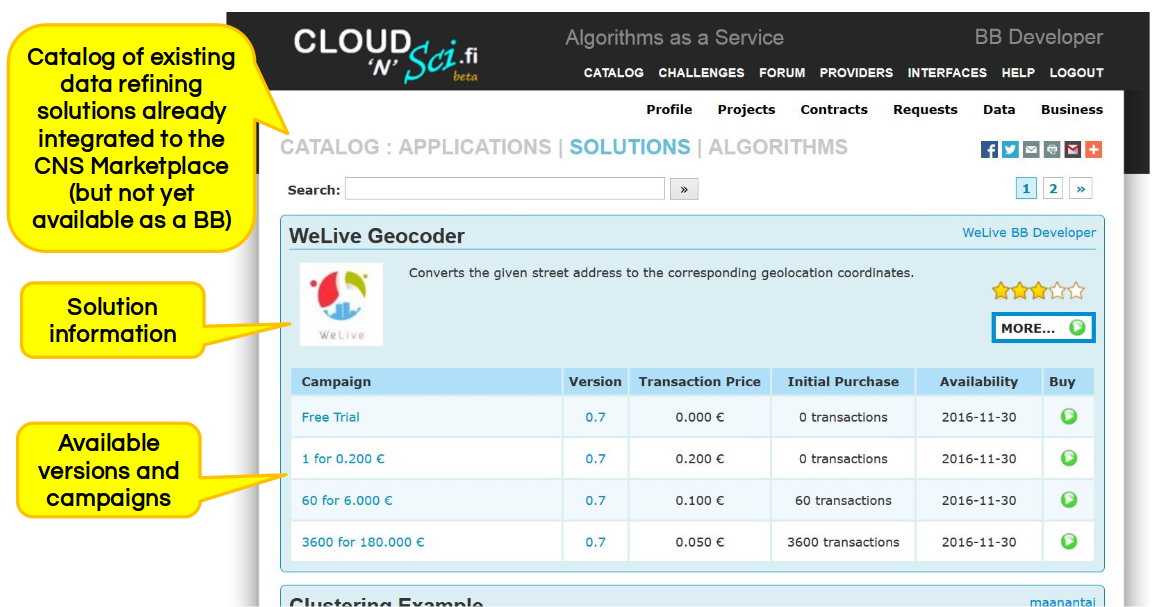Click the search submit » button
The width and height of the screenshot is (1157, 607).
[684, 190]
